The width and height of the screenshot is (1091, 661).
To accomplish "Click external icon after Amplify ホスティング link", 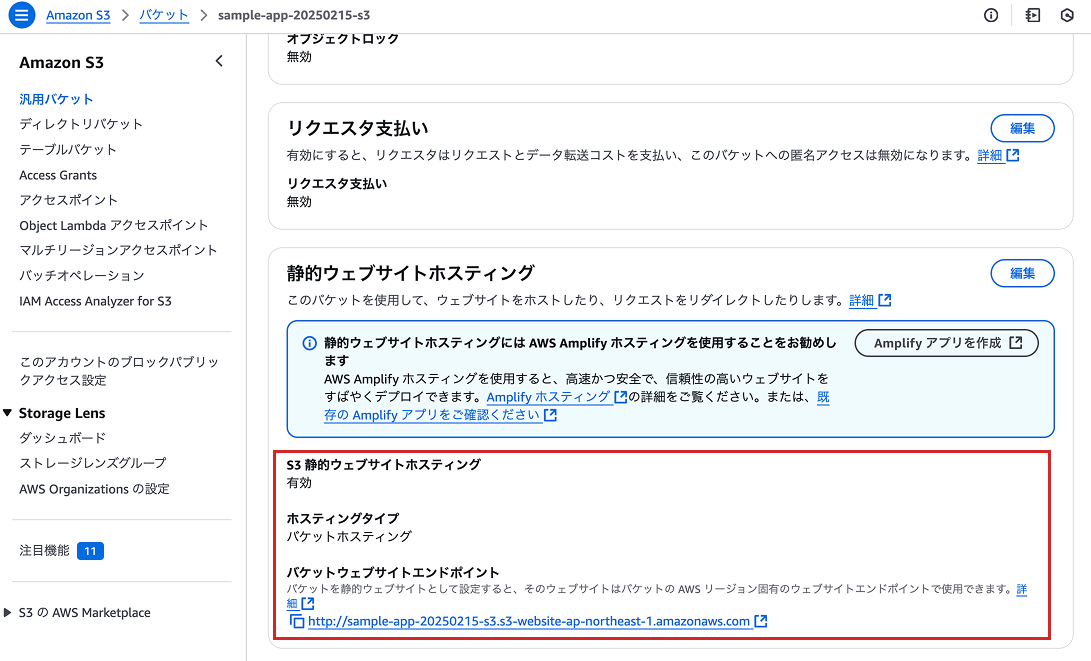I will click(x=621, y=397).
